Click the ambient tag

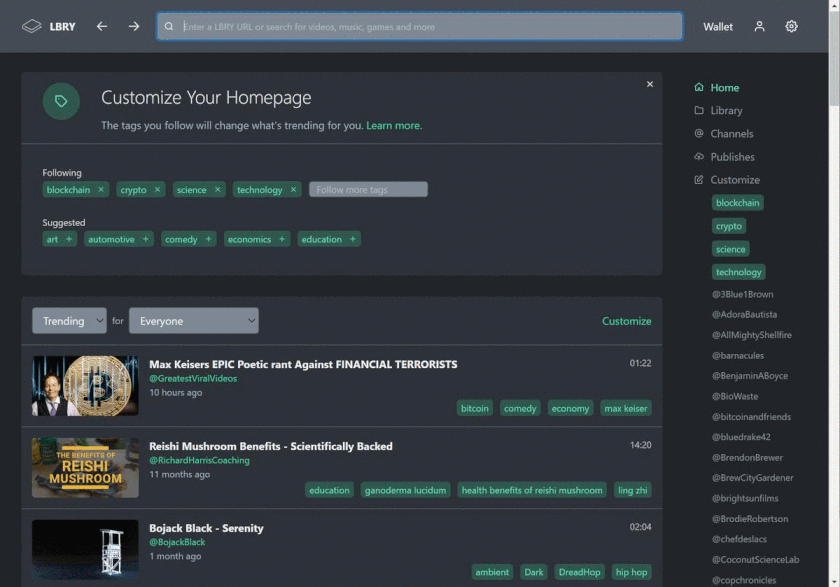pyautogui.click(x=492, y=572)
